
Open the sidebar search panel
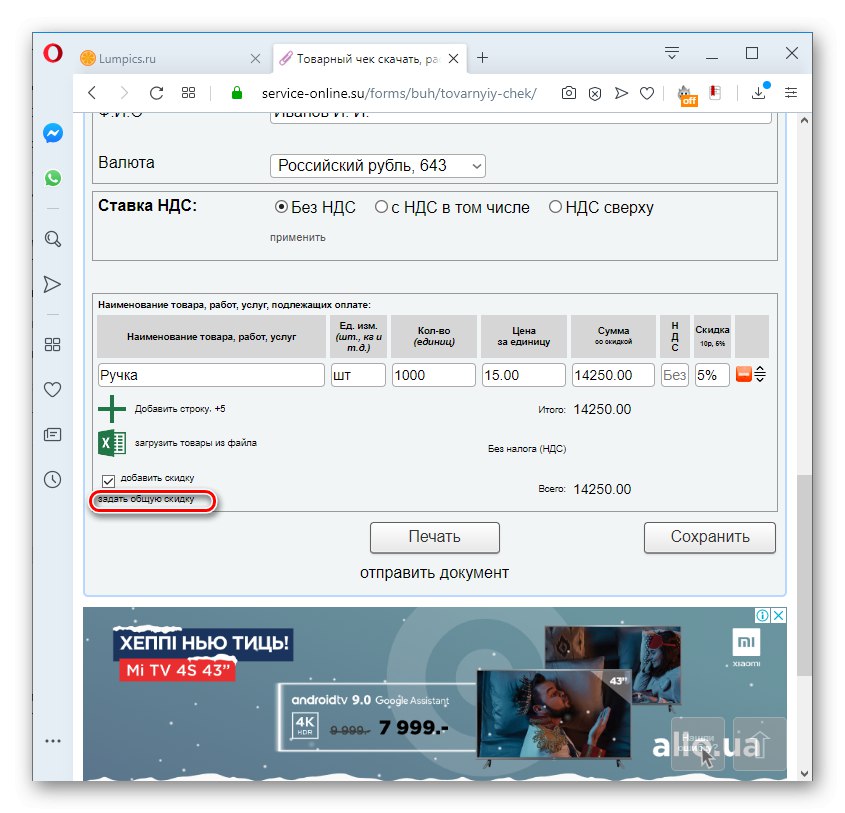tap(53, 239)
